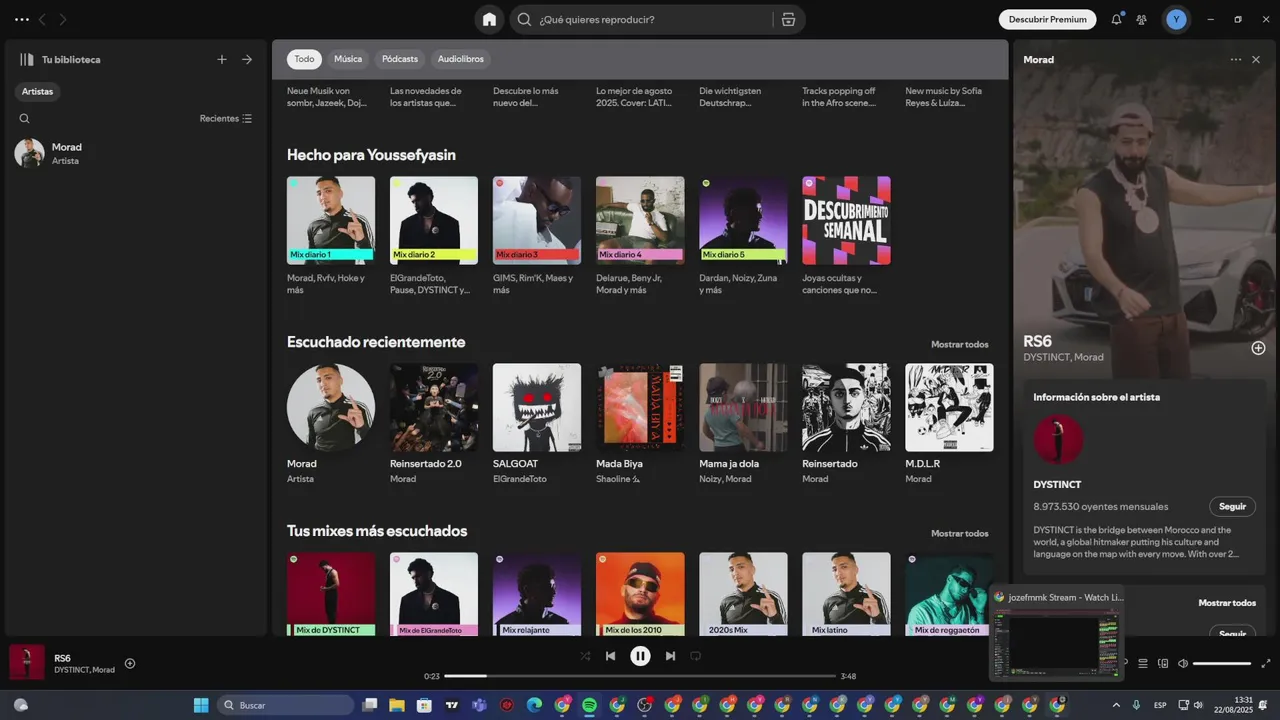The image size is (1280, 720).
Task: Open File Explorer from the taskbar
Action: (397, 705)
